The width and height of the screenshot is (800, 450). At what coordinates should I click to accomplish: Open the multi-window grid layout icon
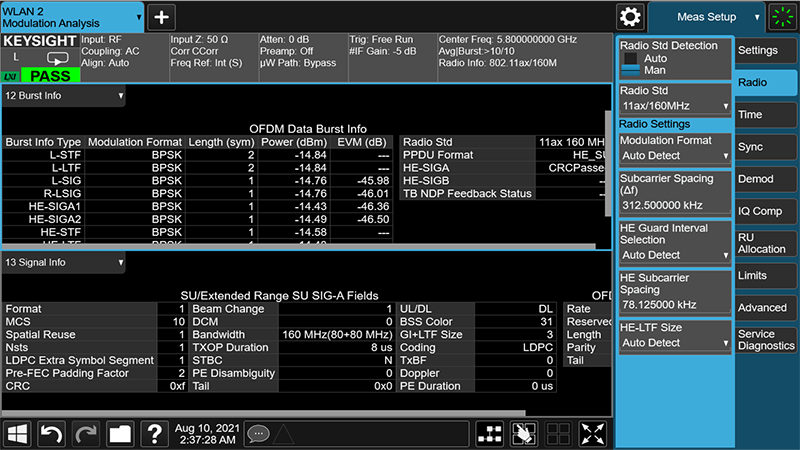pos(558,434)
